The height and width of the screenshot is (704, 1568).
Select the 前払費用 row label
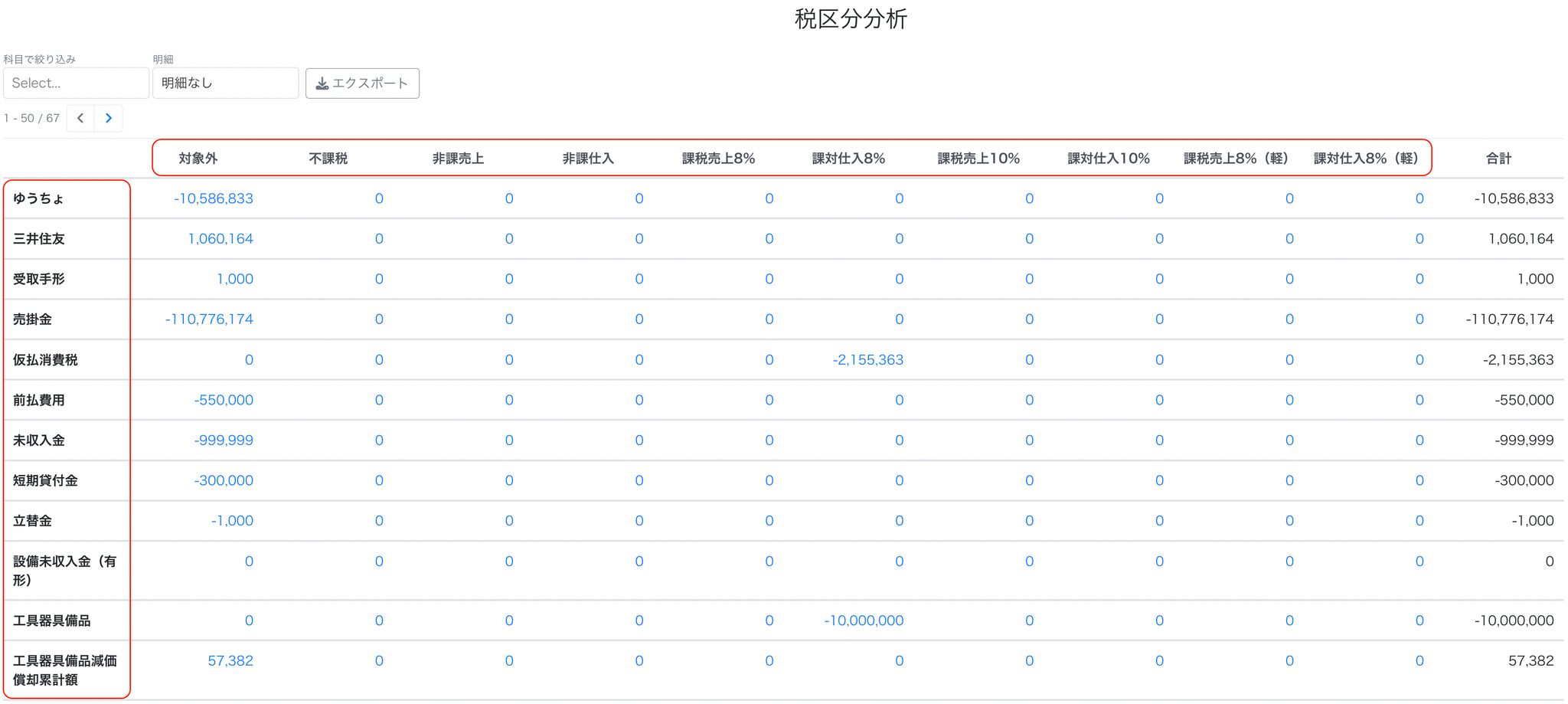click(39, 400)
